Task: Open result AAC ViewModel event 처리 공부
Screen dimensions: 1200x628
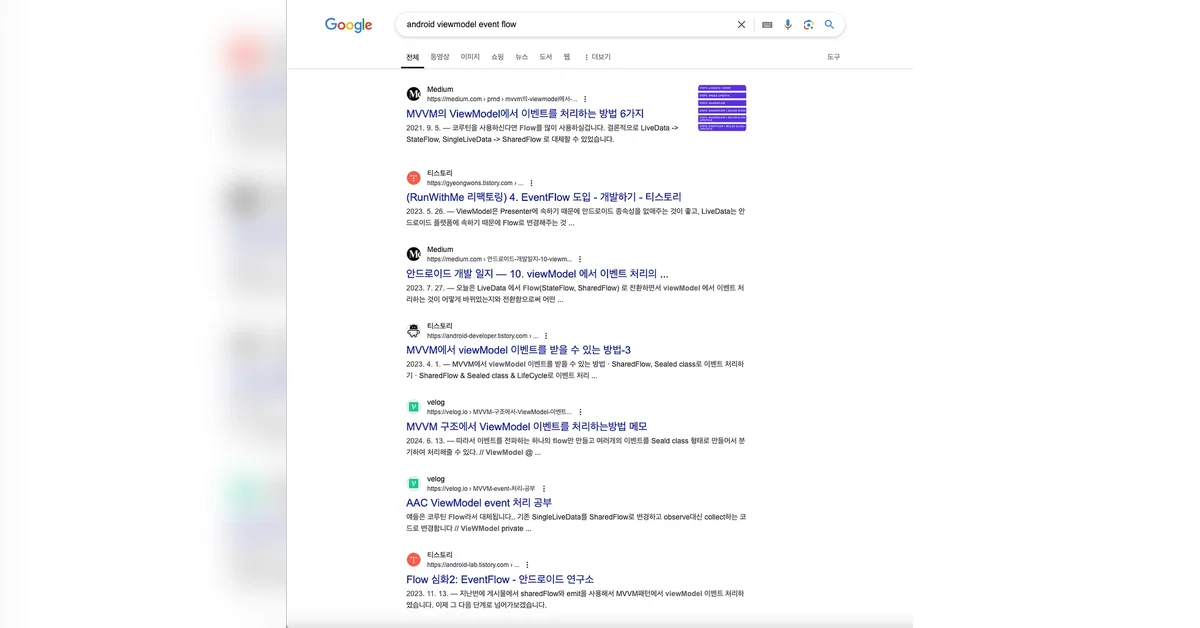Action: coord(479,502)
